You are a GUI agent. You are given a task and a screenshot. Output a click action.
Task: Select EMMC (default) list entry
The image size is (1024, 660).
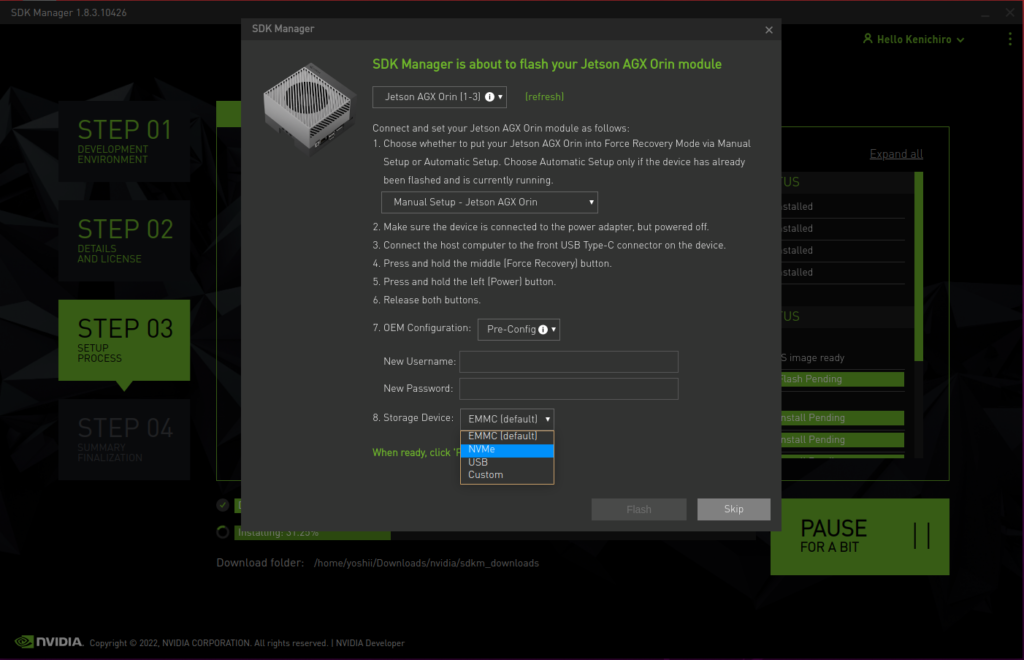pos(507,436)
